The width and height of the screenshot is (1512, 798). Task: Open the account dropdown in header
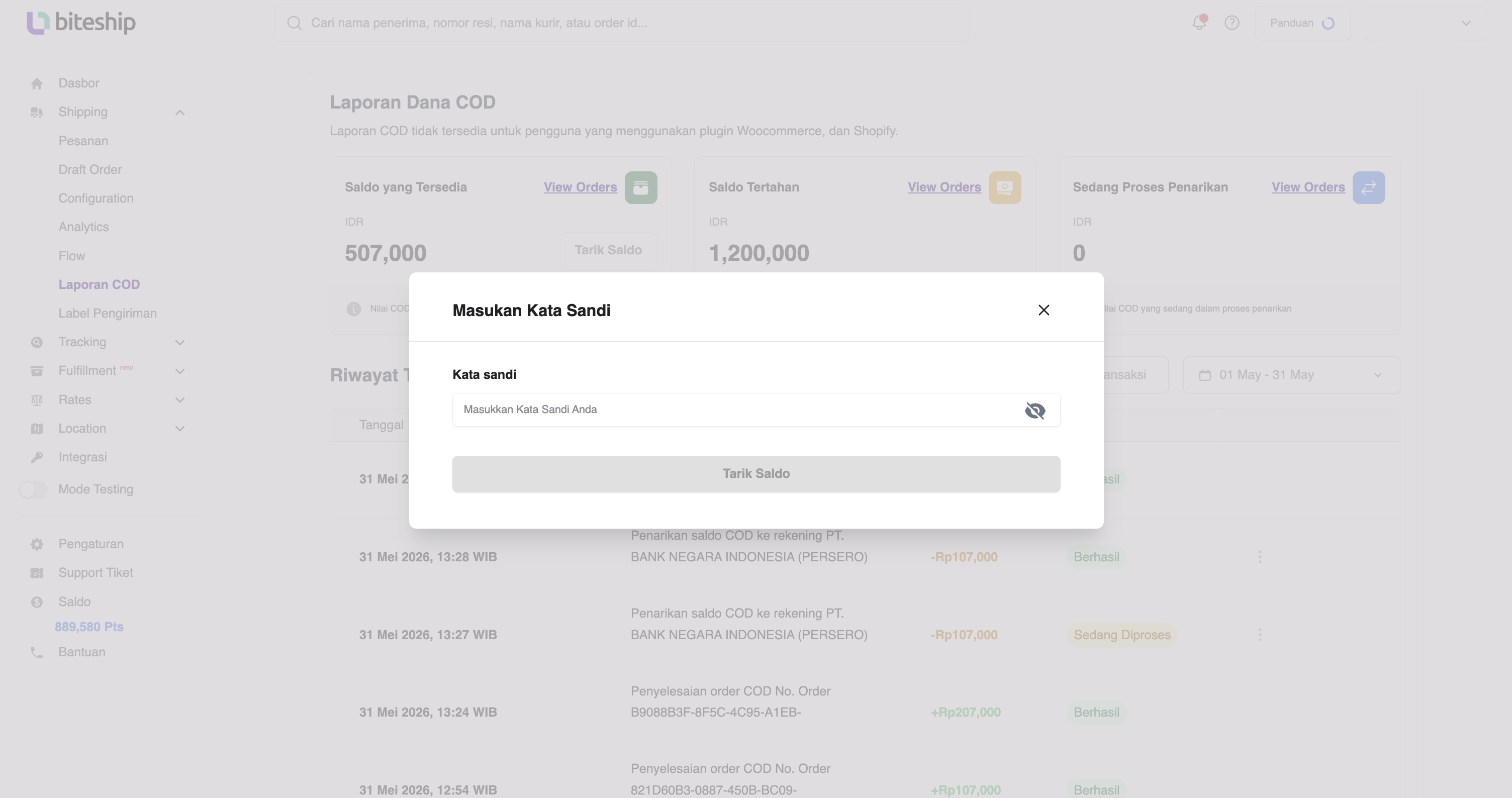(1425, 23)
